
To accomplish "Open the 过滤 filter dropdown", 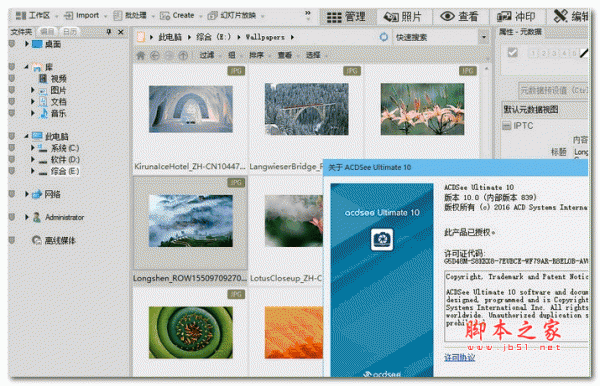I will pos(209,55).
